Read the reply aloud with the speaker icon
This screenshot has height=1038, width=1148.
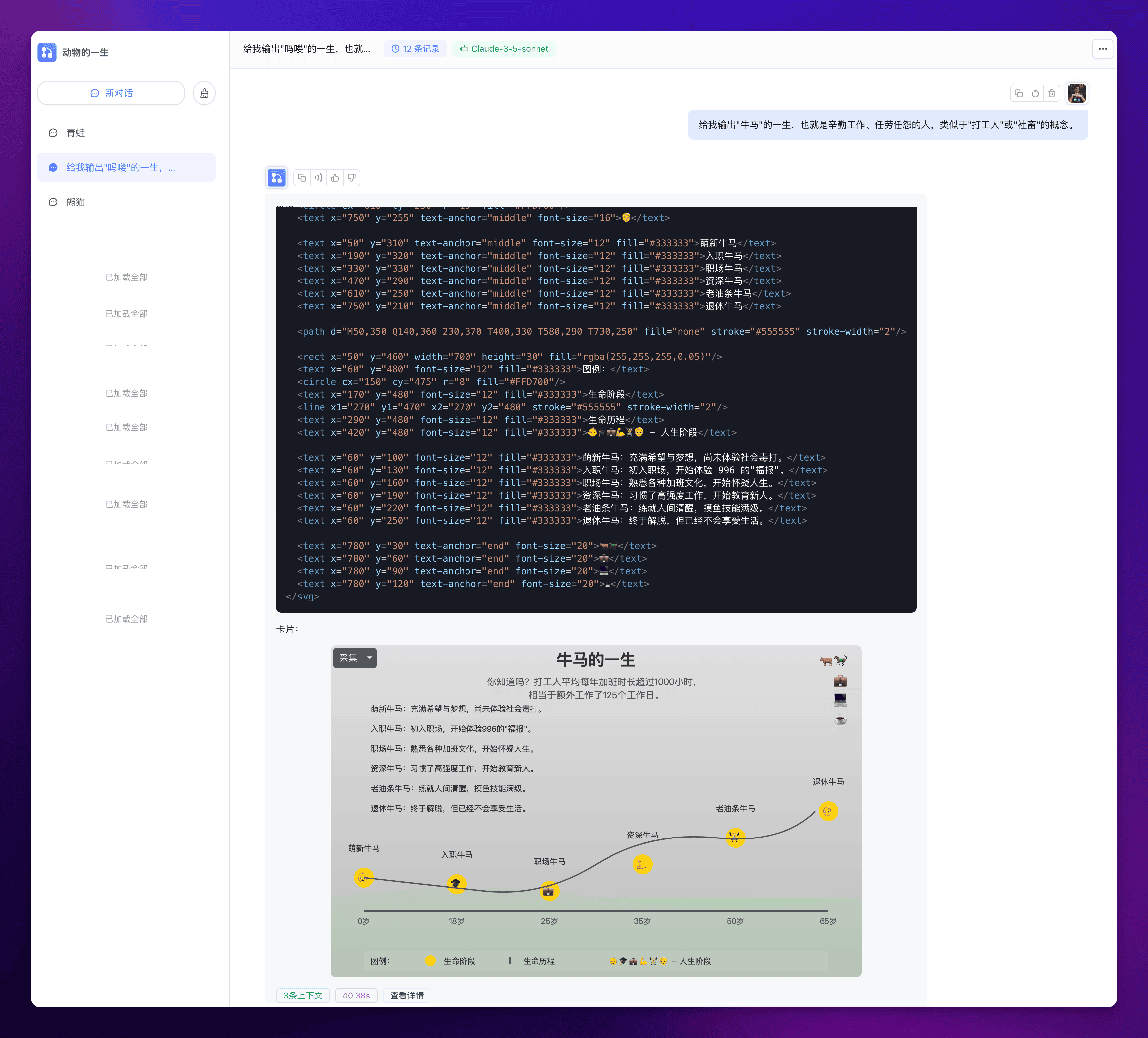tap(318, 178)
